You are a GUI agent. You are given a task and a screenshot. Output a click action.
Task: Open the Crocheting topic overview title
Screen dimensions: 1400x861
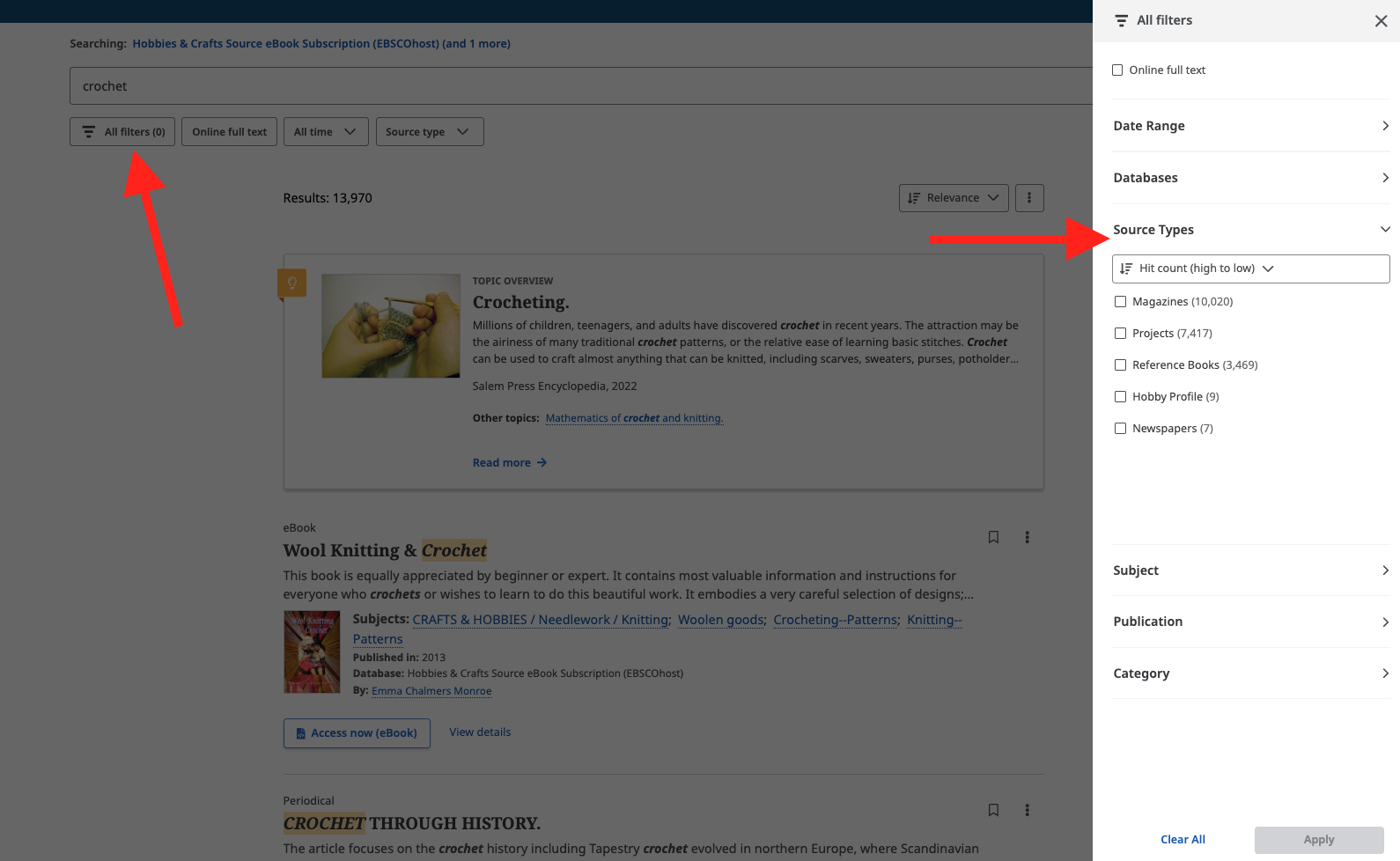coord(521,302)
